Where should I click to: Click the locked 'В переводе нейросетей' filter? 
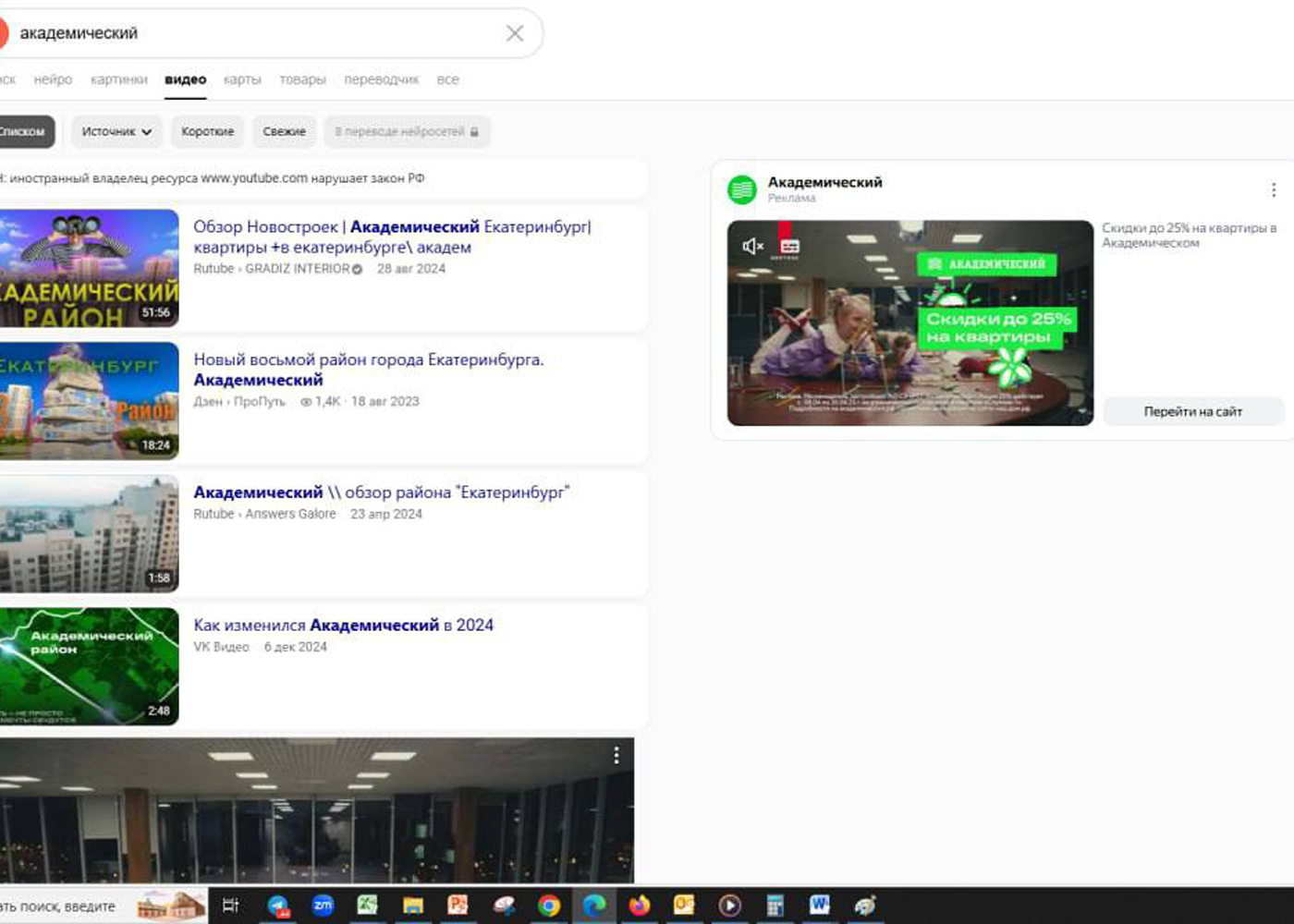coord(407,131)
